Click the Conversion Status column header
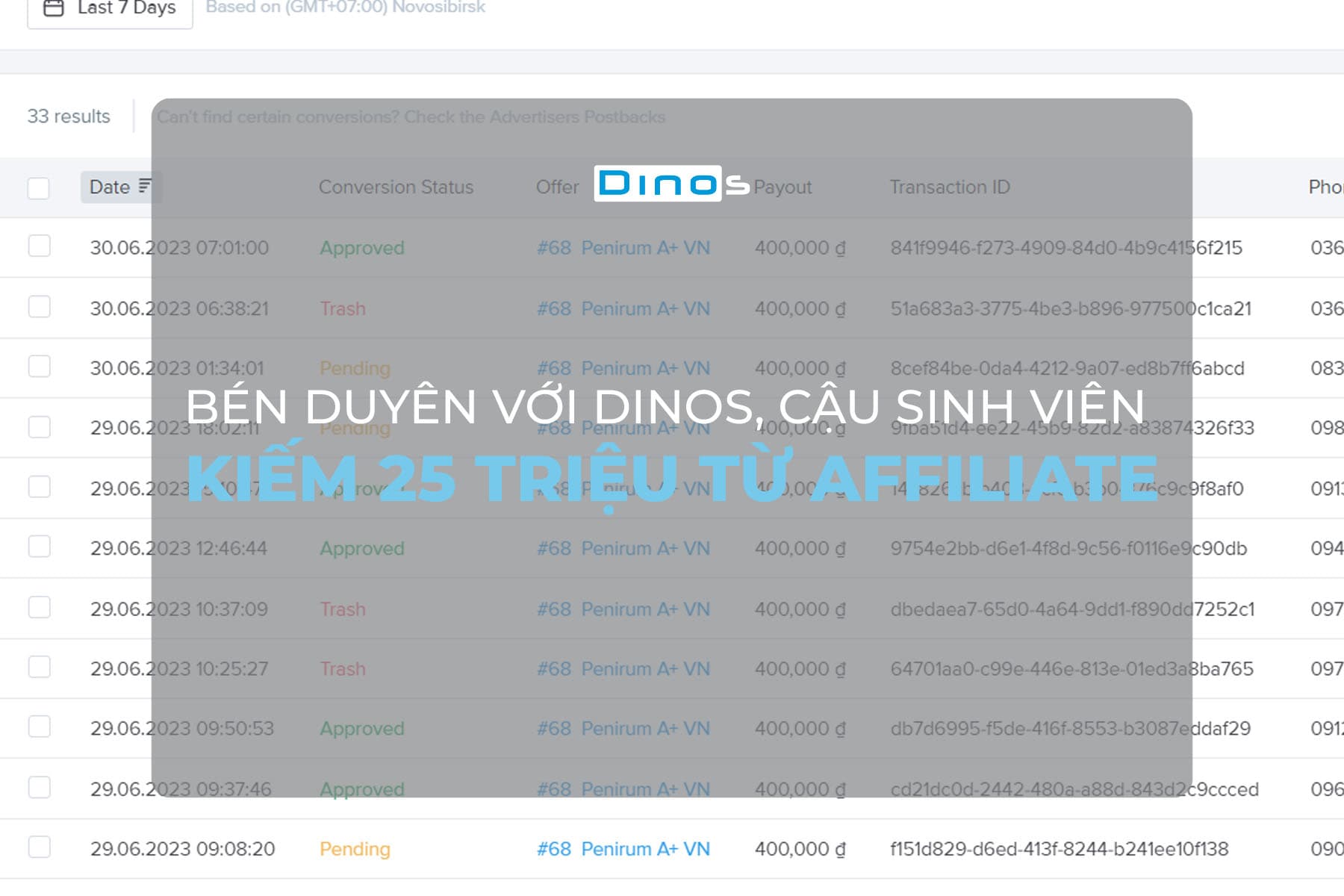The image size is (1344, 896). [396, 187]
